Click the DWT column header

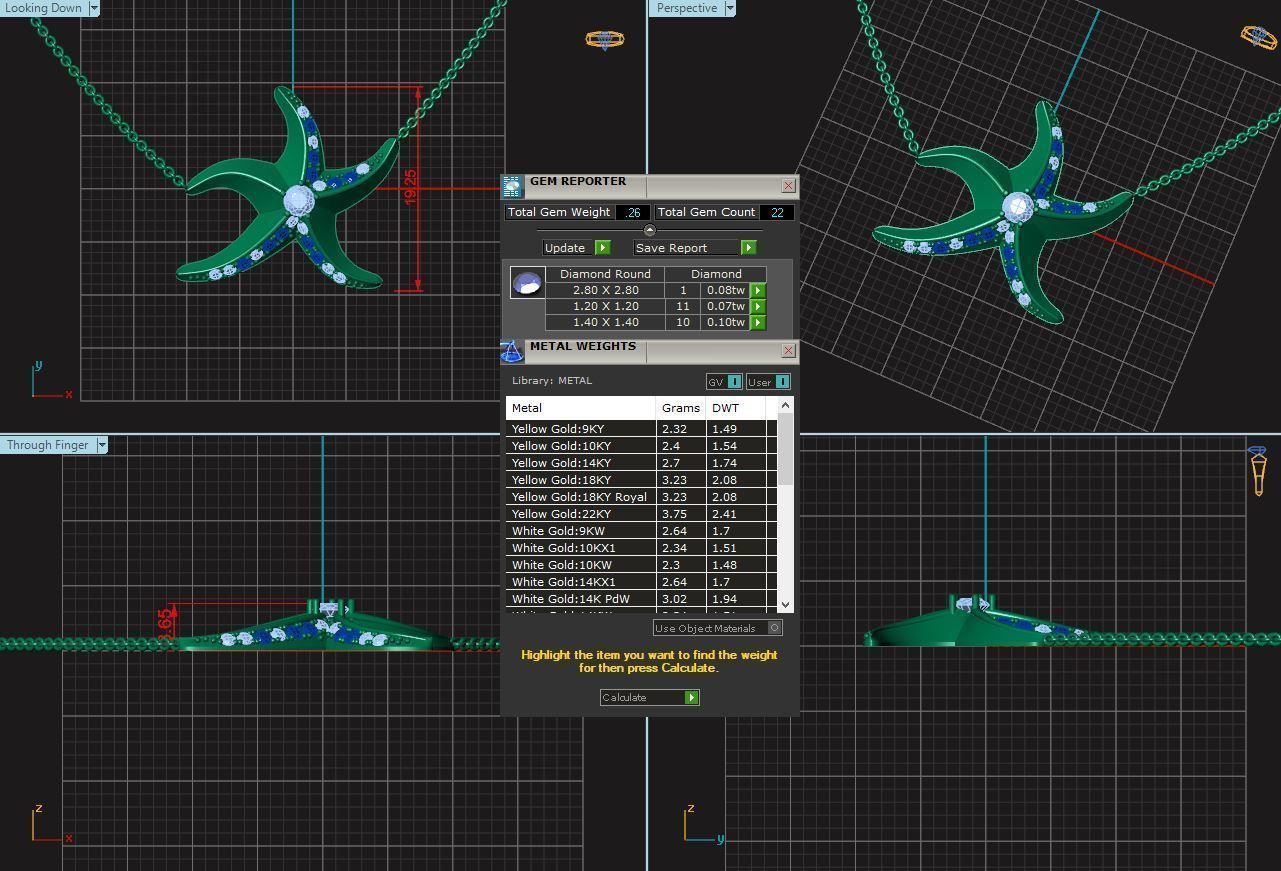[x=735, y=408]
